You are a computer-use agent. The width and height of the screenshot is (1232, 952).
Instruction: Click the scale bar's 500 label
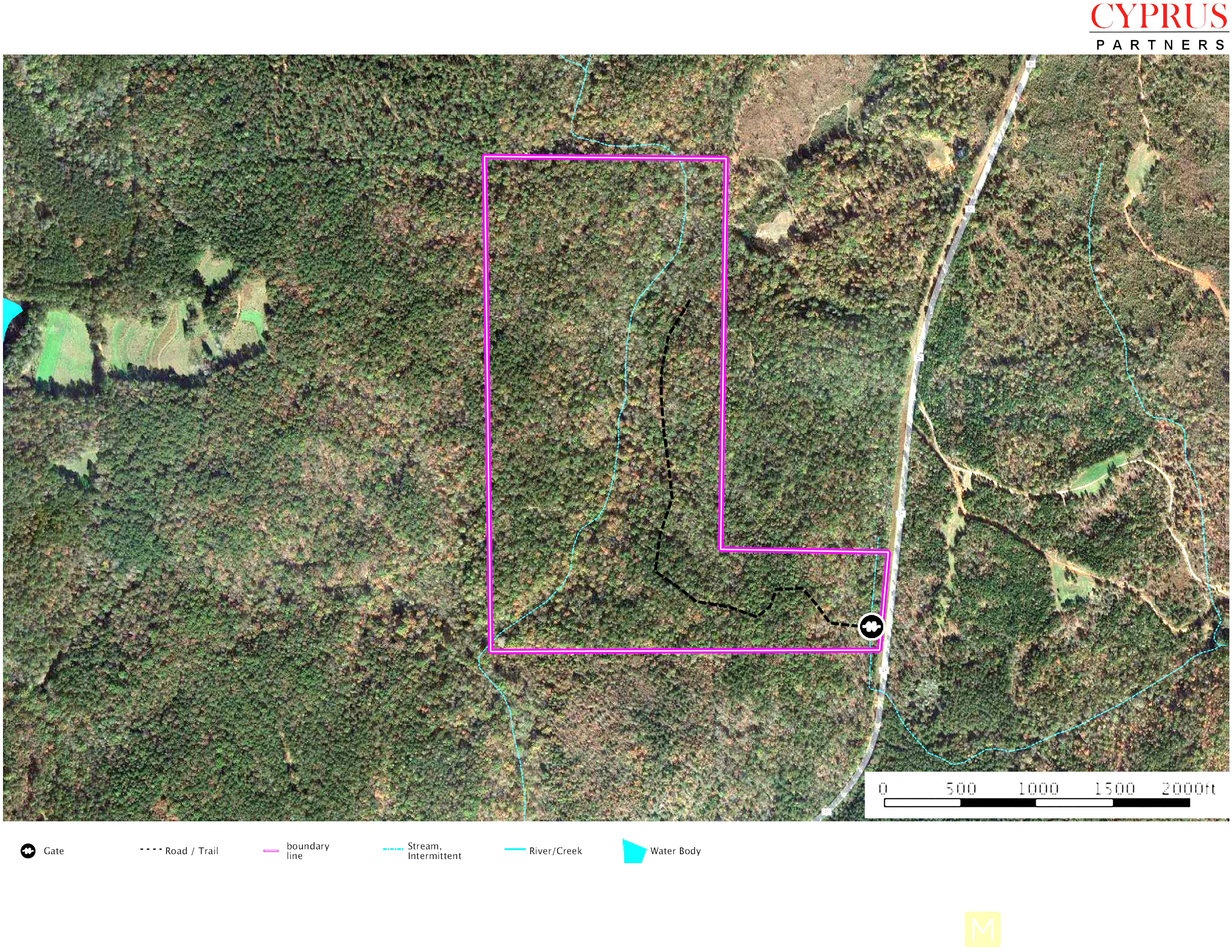click(x=961, y=788)
